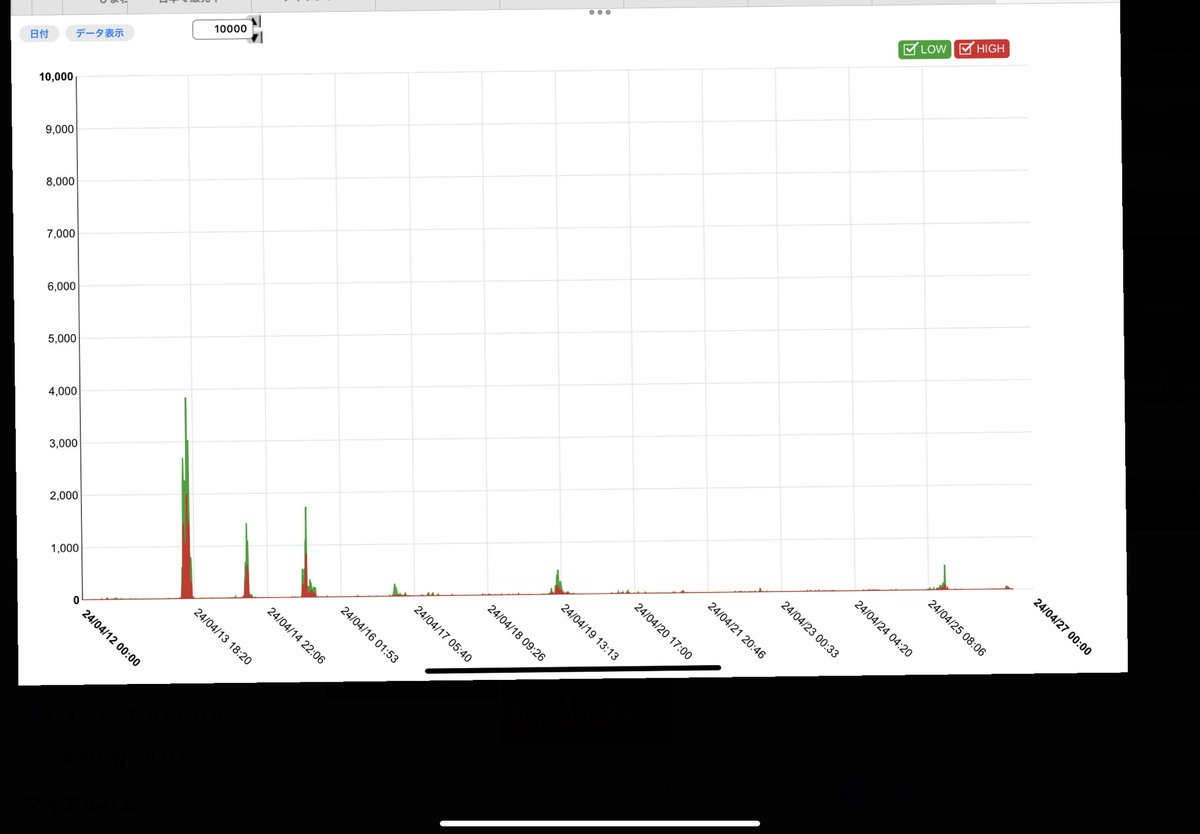
Task: Click the データ表示 button
Action: tap(100, 33)
